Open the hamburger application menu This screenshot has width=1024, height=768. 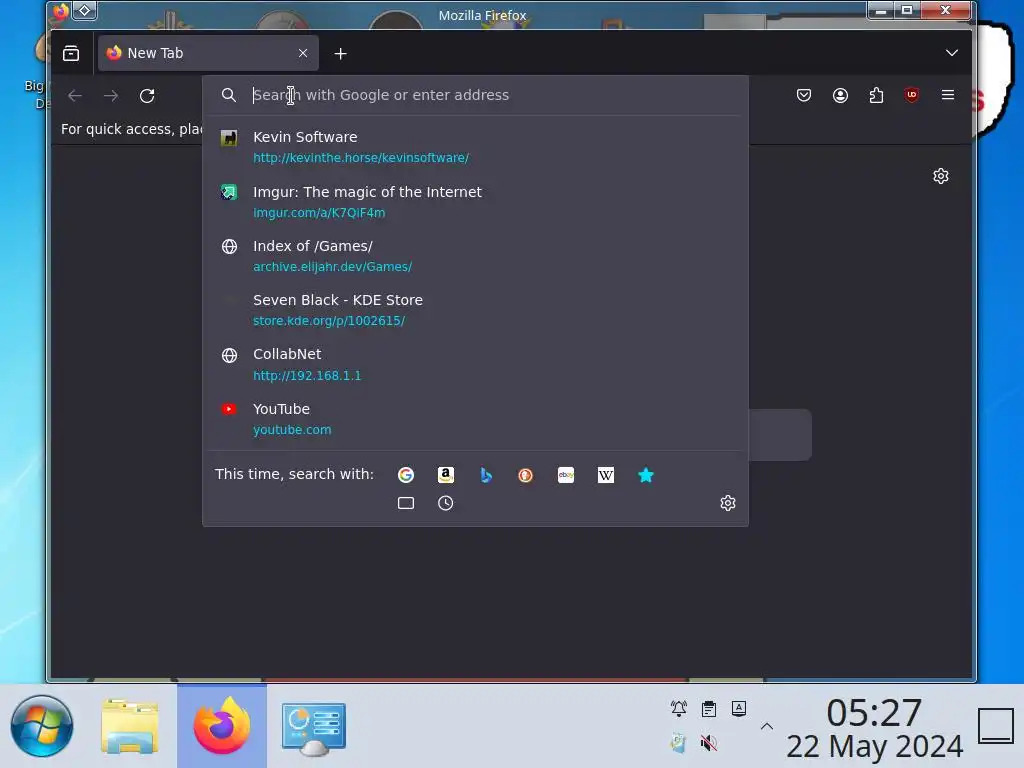coord(948,95)
